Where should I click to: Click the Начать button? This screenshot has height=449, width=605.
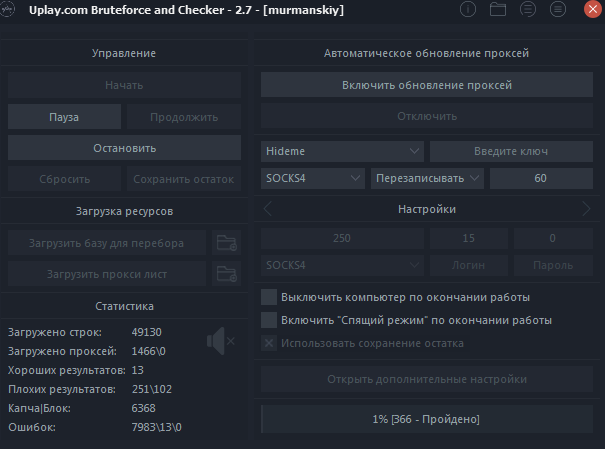pyautogui.click(x=124, y=85)
